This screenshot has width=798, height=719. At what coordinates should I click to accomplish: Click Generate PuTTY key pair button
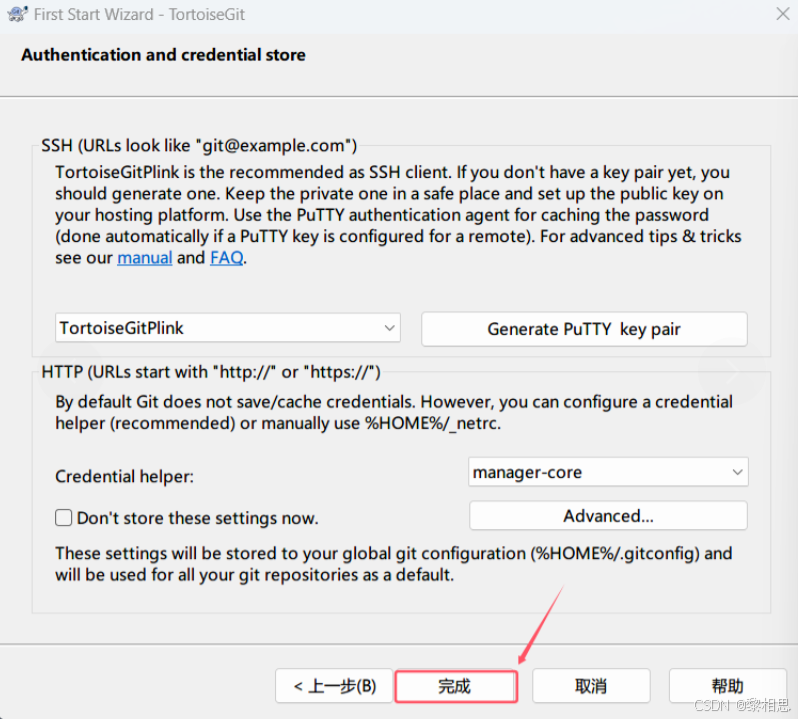pos(584,329)
